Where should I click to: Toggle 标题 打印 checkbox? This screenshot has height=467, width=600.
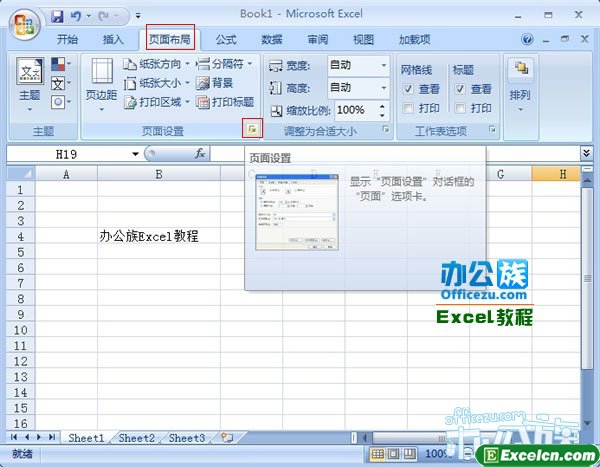point(460,108)
